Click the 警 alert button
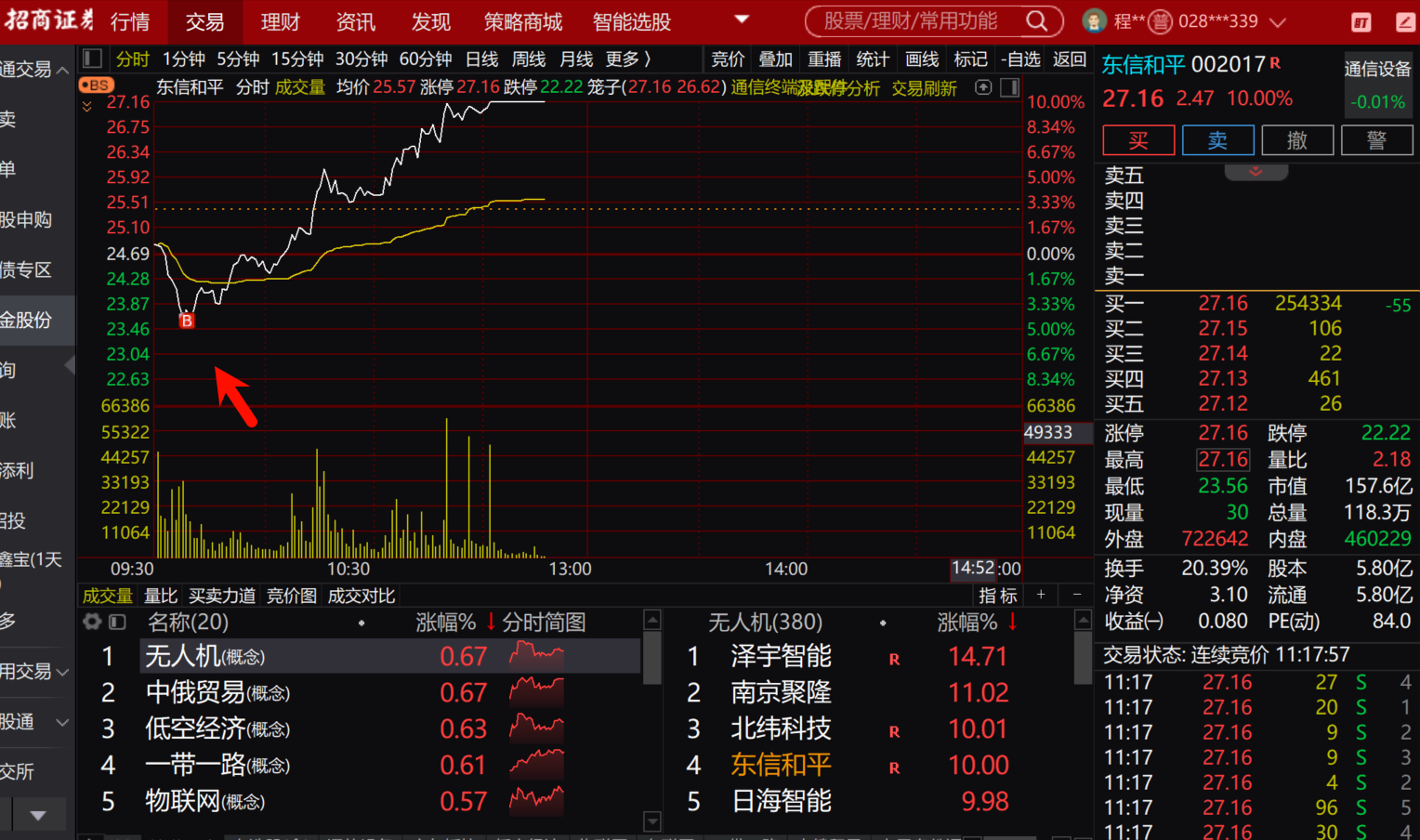The image size is (1420, 840). click(x=1377, y=140)
